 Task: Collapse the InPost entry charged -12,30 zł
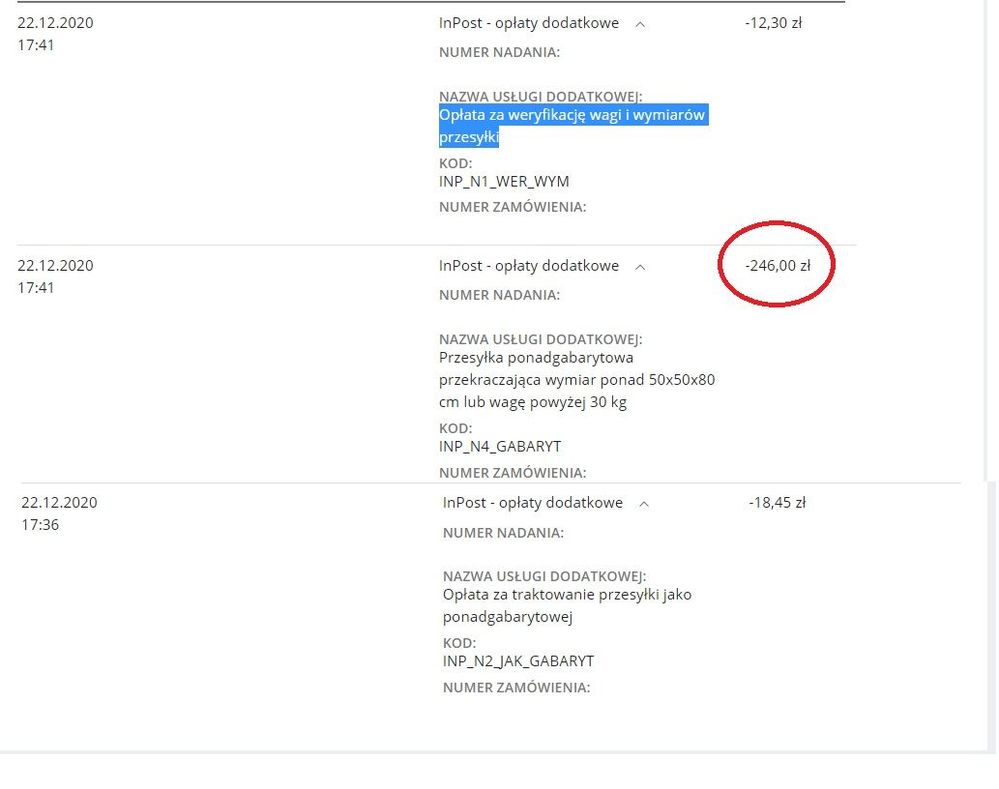(x=640, y=23)
